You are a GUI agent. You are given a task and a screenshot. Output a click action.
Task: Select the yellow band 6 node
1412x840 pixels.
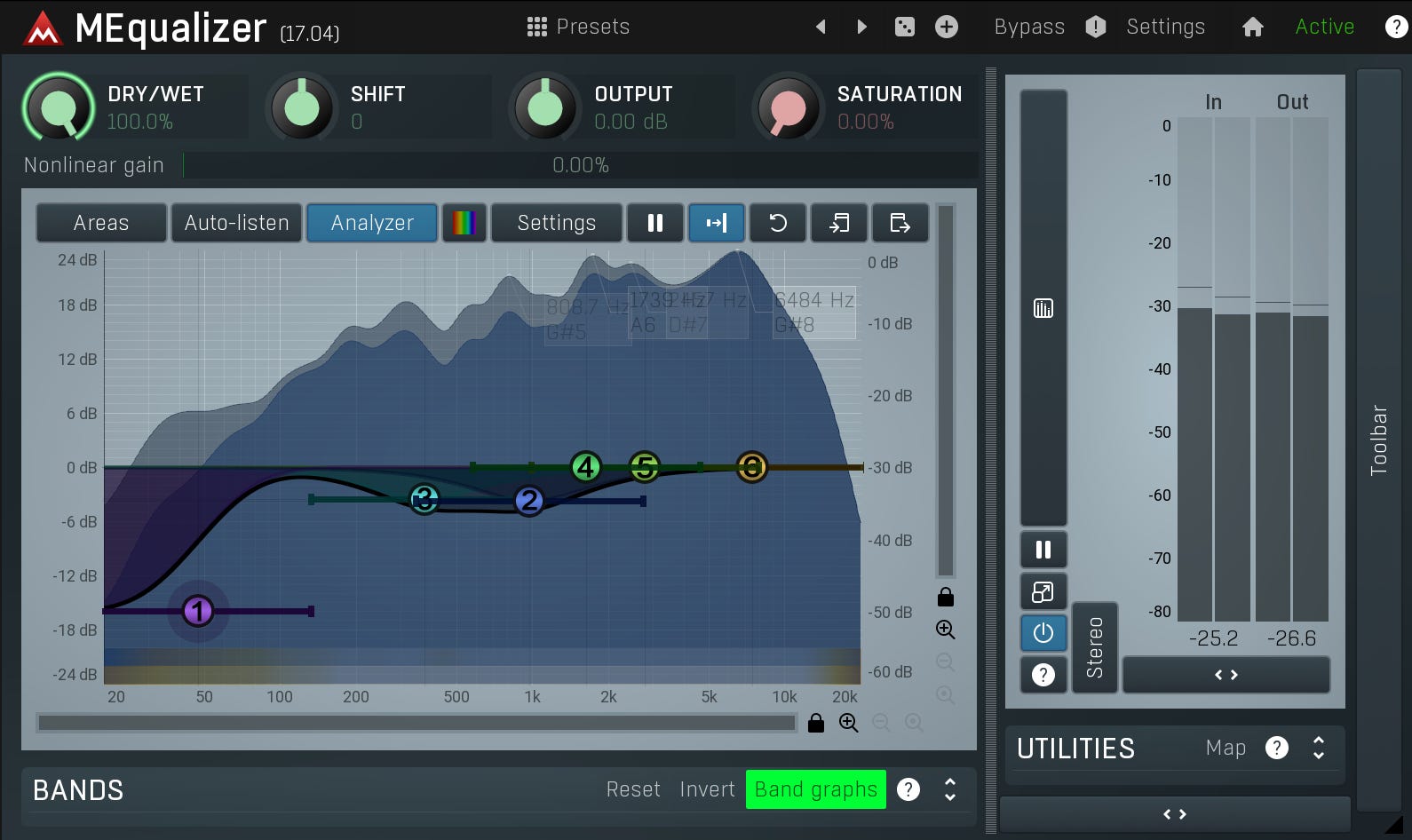tap(752, 466)
